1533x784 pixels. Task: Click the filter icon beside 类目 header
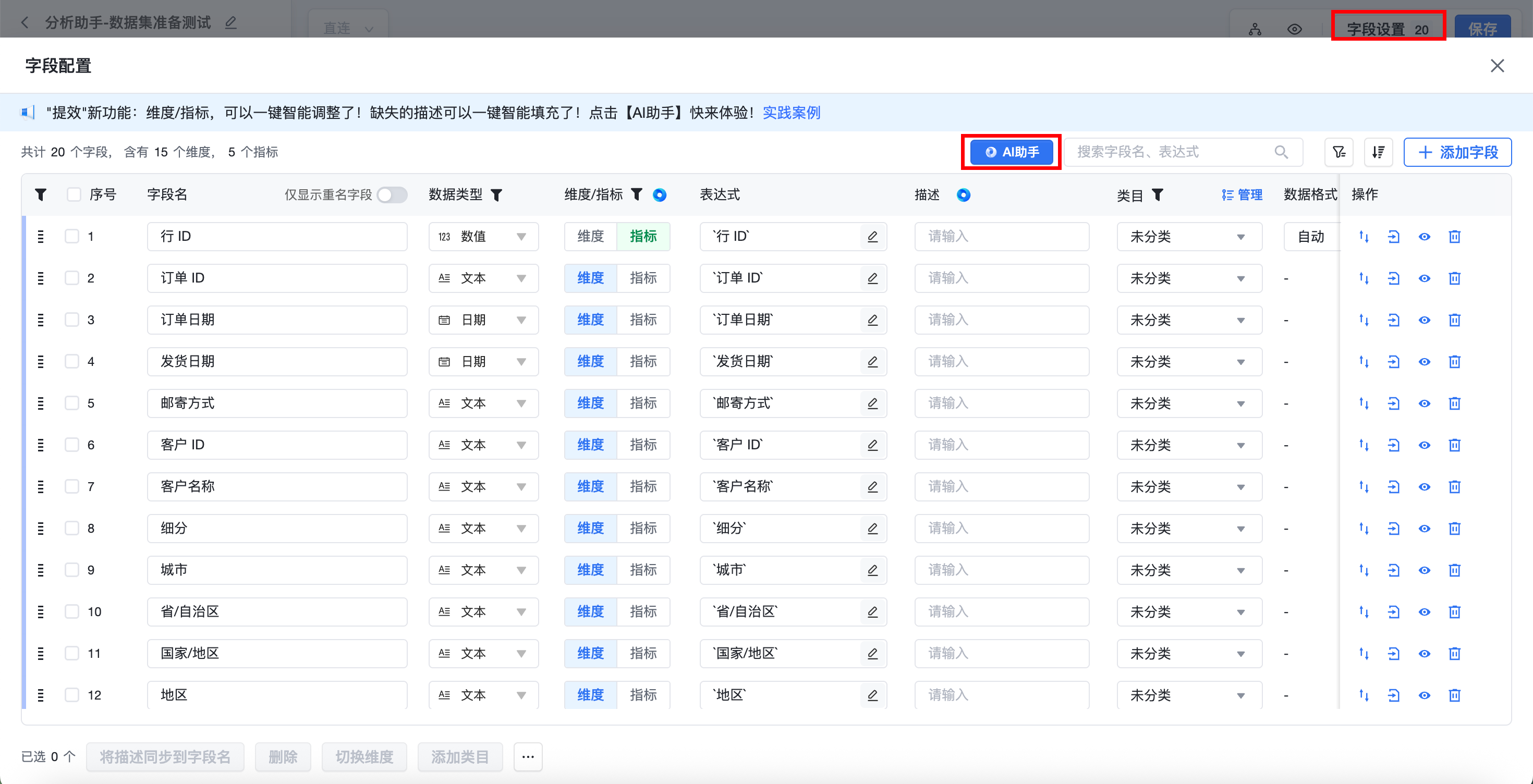point(1158,194)
